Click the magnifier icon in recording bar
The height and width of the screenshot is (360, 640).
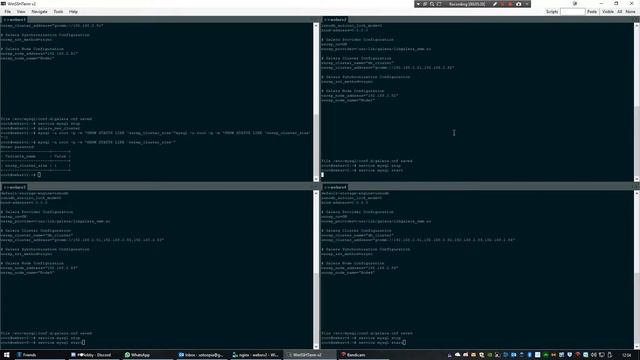pyautogui.click(x=432, y=4)
